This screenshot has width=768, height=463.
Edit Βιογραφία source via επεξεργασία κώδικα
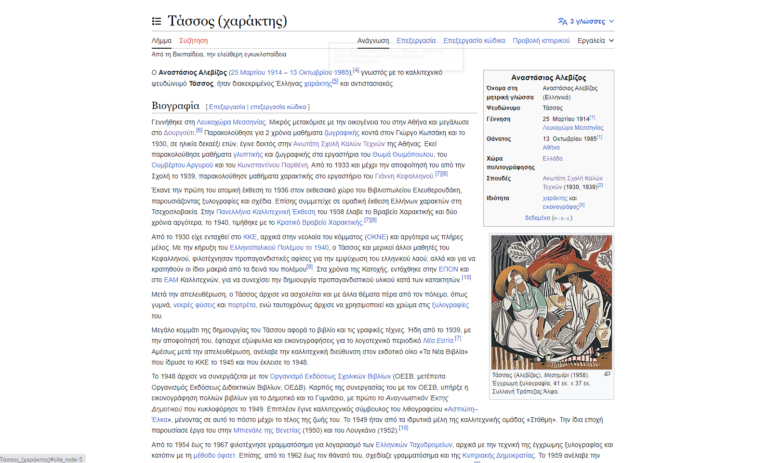coord(278,107)
